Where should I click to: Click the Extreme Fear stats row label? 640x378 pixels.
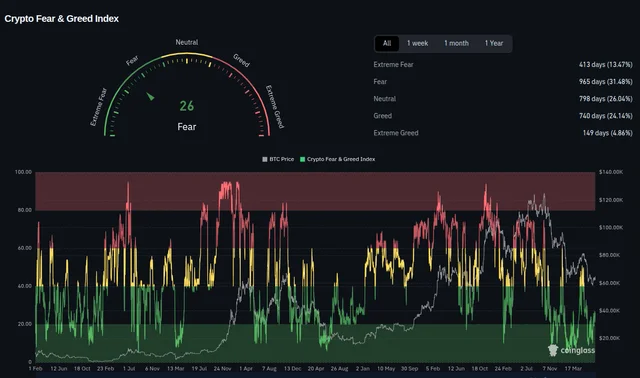click(x=393, y=64)
